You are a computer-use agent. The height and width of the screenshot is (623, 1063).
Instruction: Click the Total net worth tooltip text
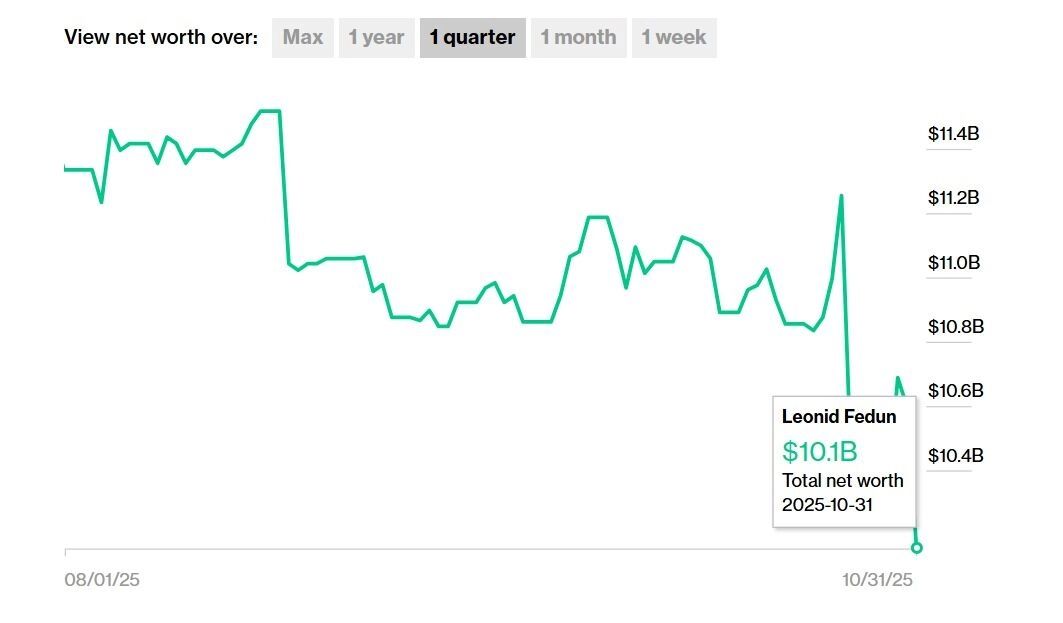tap(842, 481)
